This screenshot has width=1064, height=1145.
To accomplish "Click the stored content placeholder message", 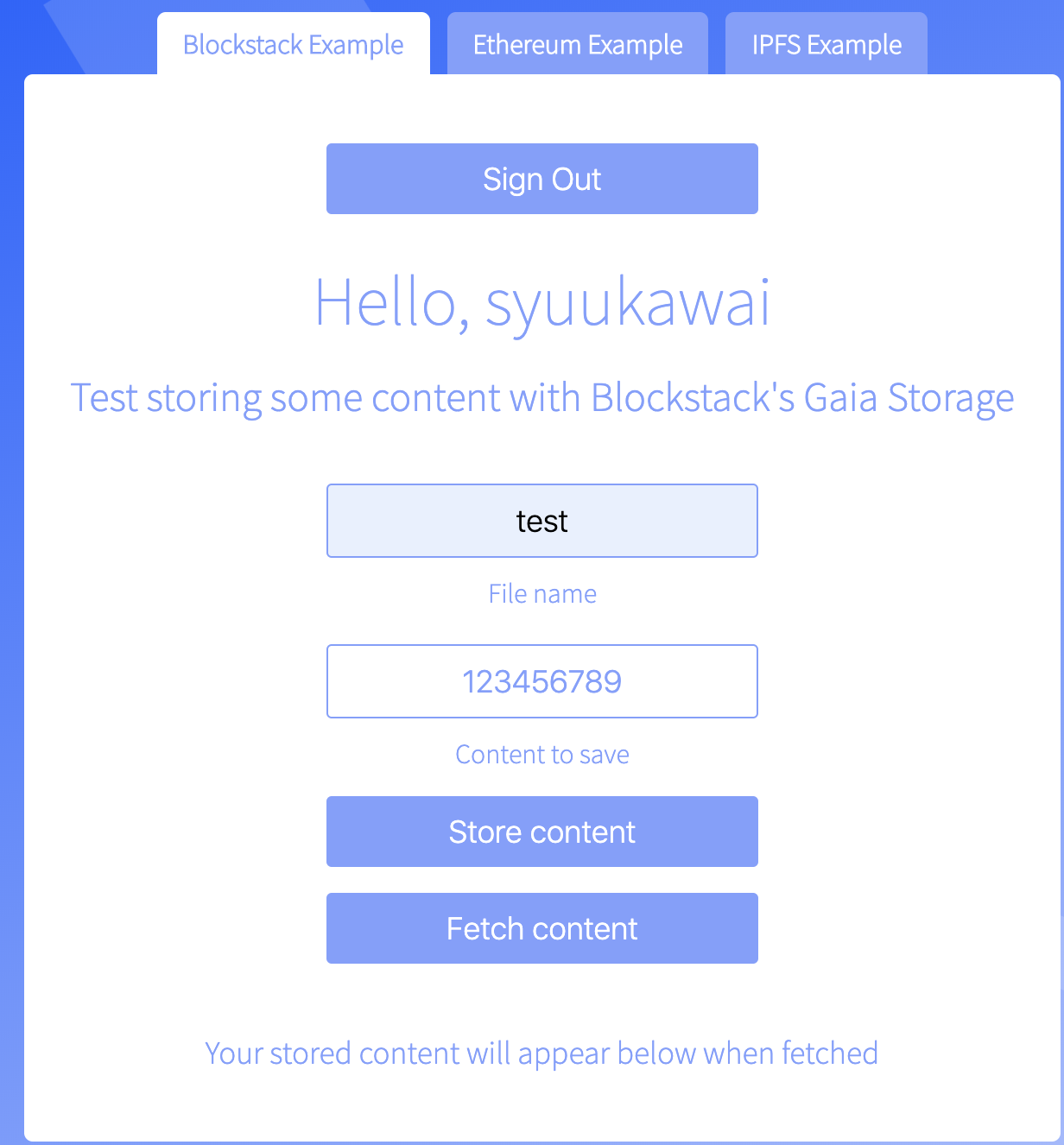I will pos(541,1053).
